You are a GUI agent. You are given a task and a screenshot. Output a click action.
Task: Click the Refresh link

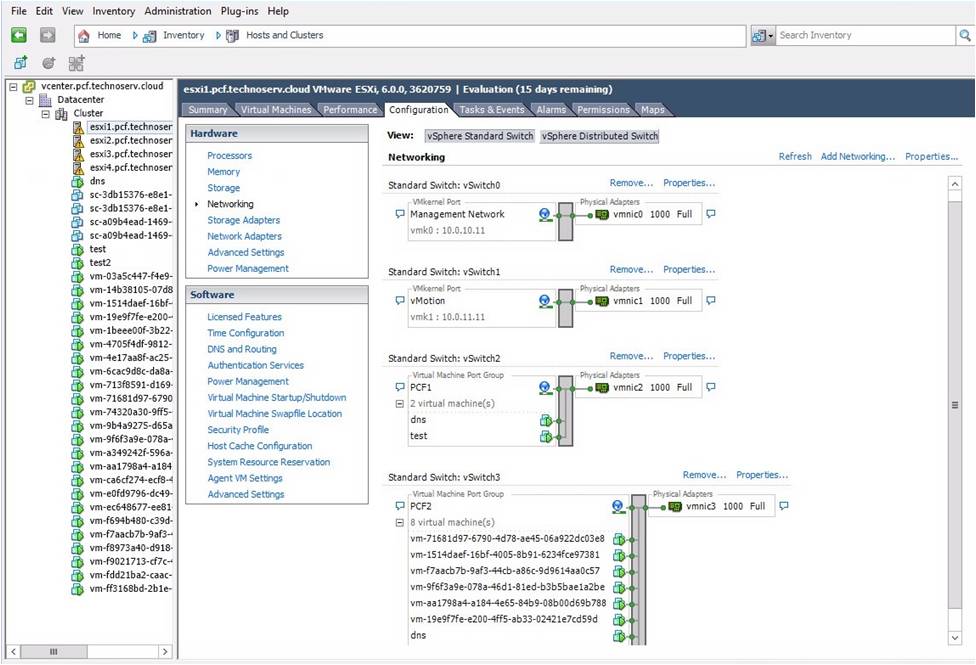(x=795, y=157)
